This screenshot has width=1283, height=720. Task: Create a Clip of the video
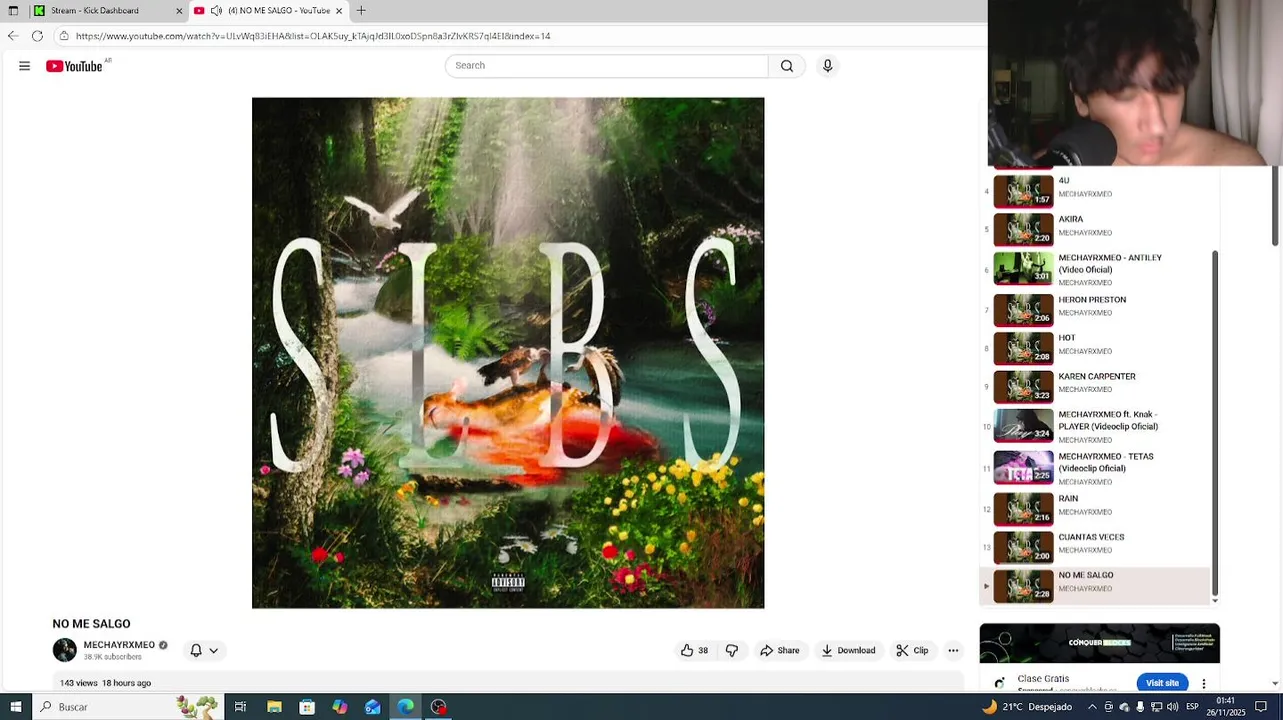[x=912, y=650]
